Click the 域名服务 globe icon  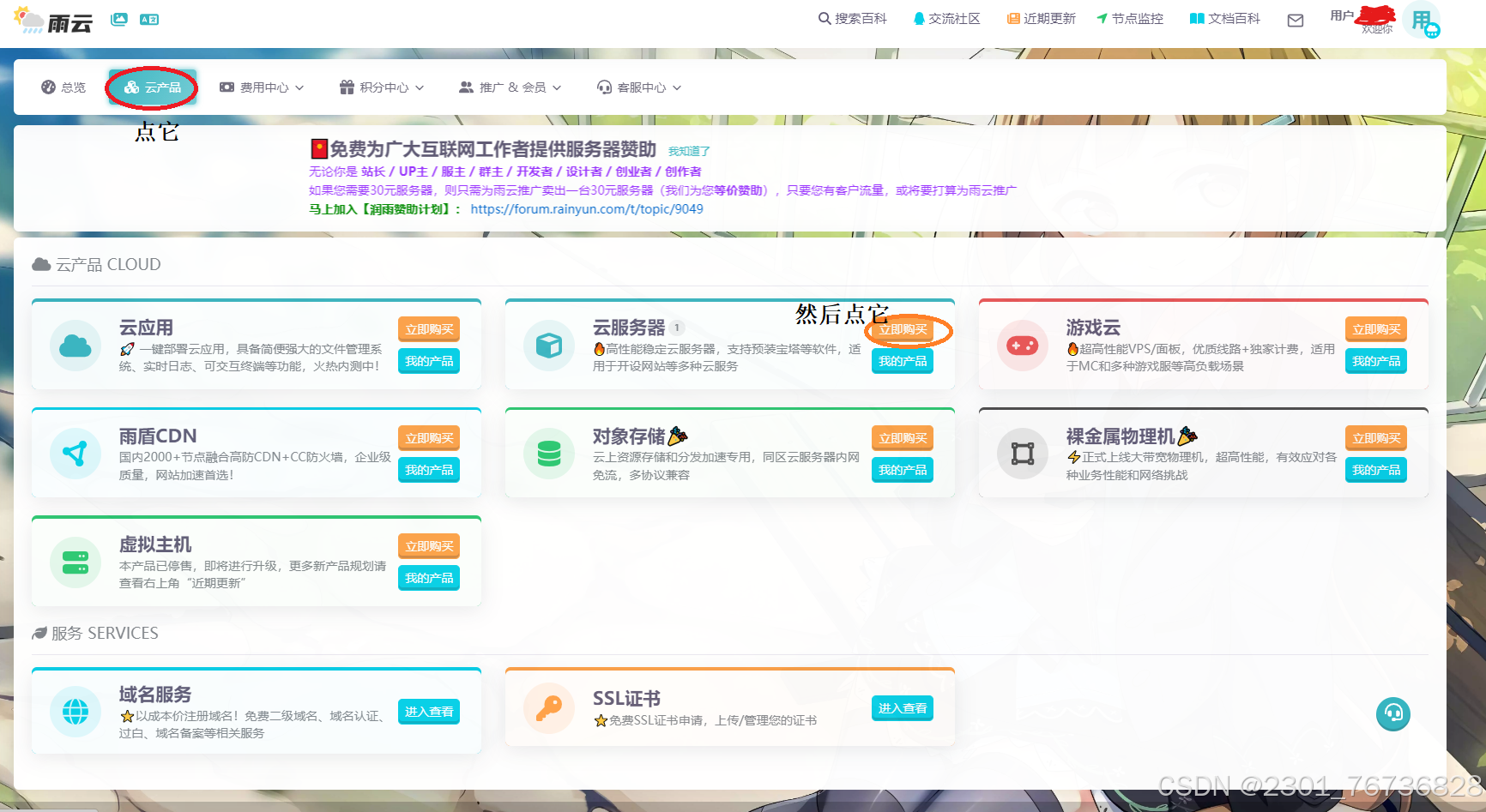(76, 712)
